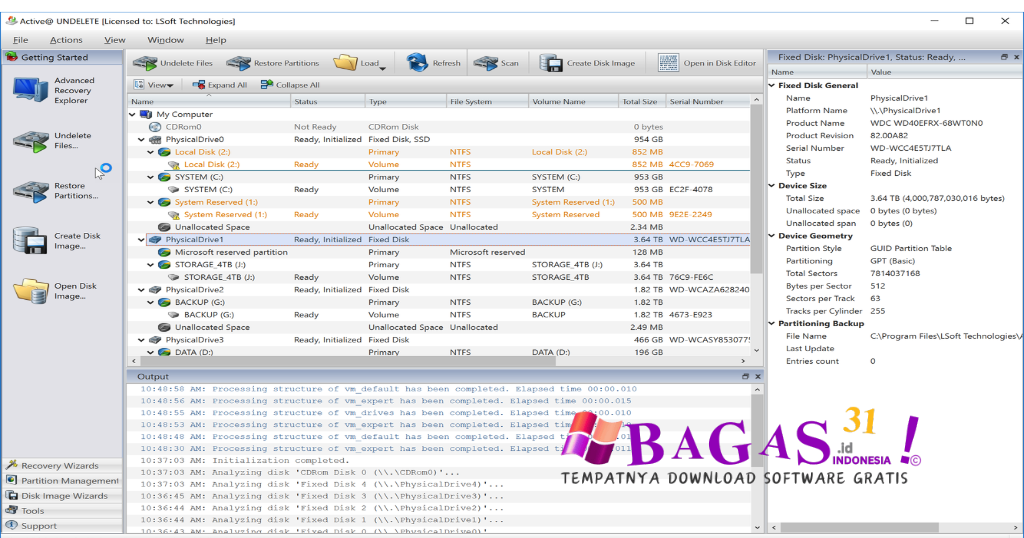Open Create Disk Image from the sidebar
The height and width of the screenshot is (538, 1024).
pyautogui.click(x=57, y=240)
